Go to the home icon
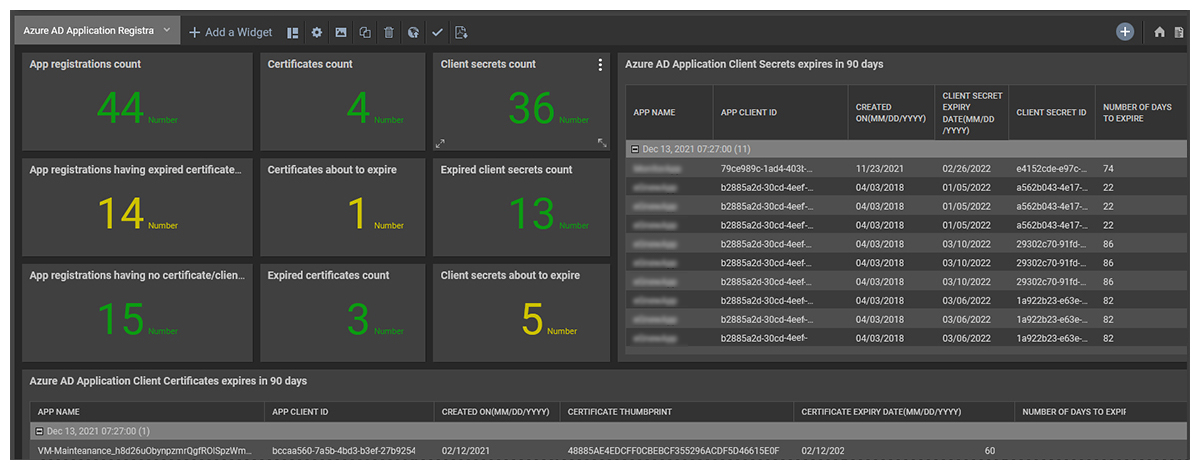Viewport: 1200px width, 470px height. tap(1160, 33)
